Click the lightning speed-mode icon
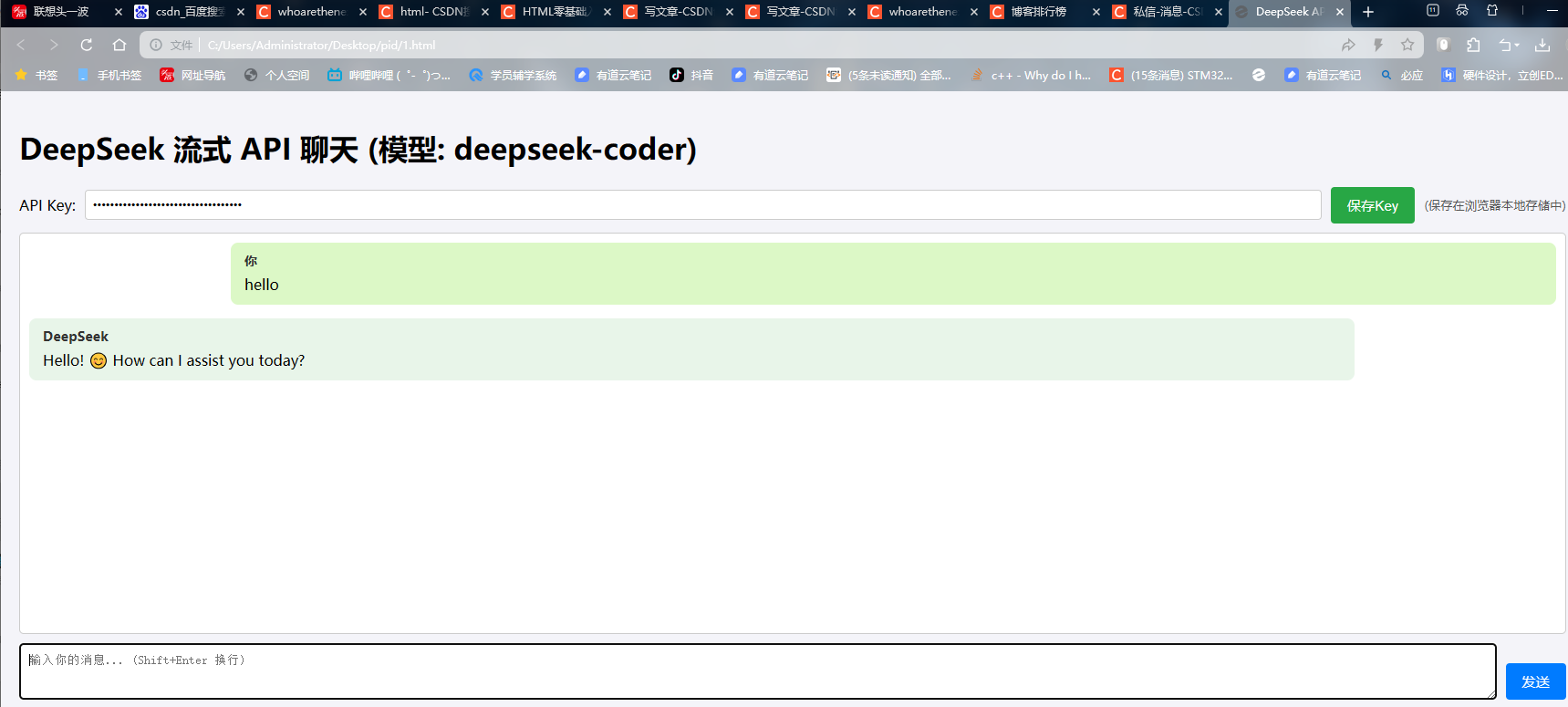Screen dimensions: 1568x707 click(x=1378, y=45)
